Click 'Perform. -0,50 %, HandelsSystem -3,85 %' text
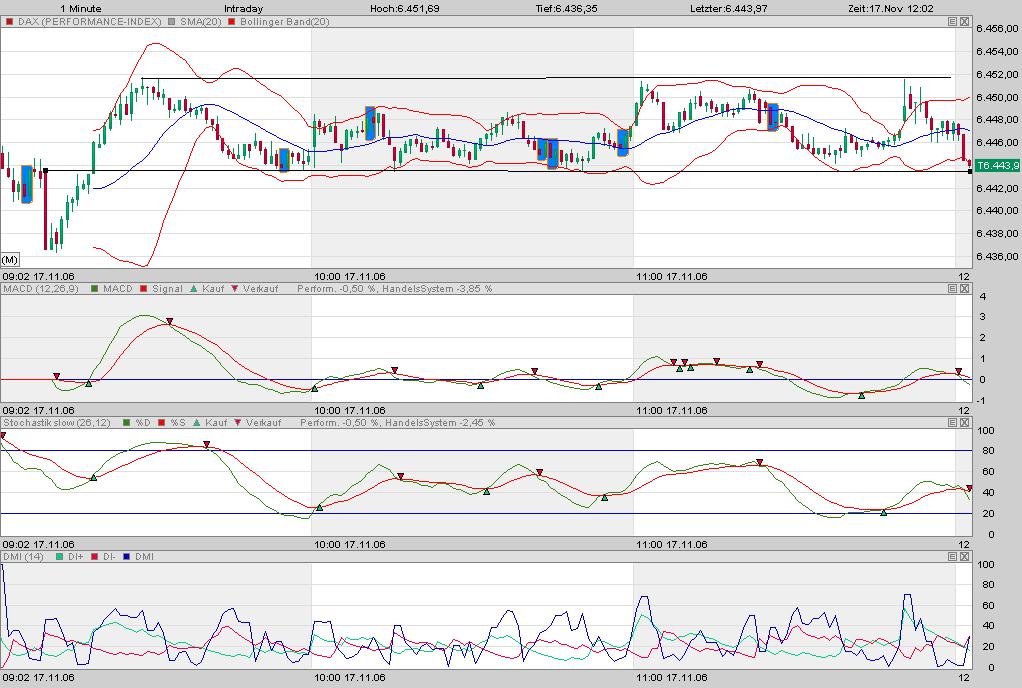 point(394,289)
